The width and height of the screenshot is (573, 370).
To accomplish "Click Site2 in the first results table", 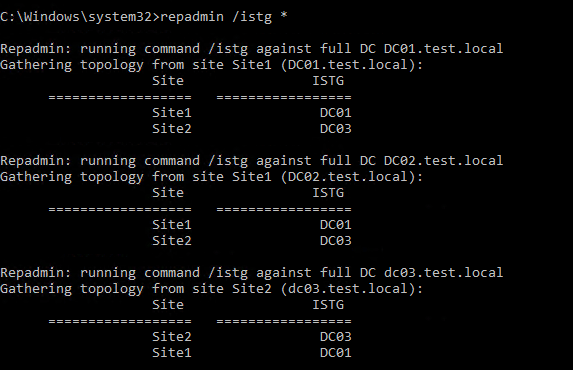I will [172, 129].
